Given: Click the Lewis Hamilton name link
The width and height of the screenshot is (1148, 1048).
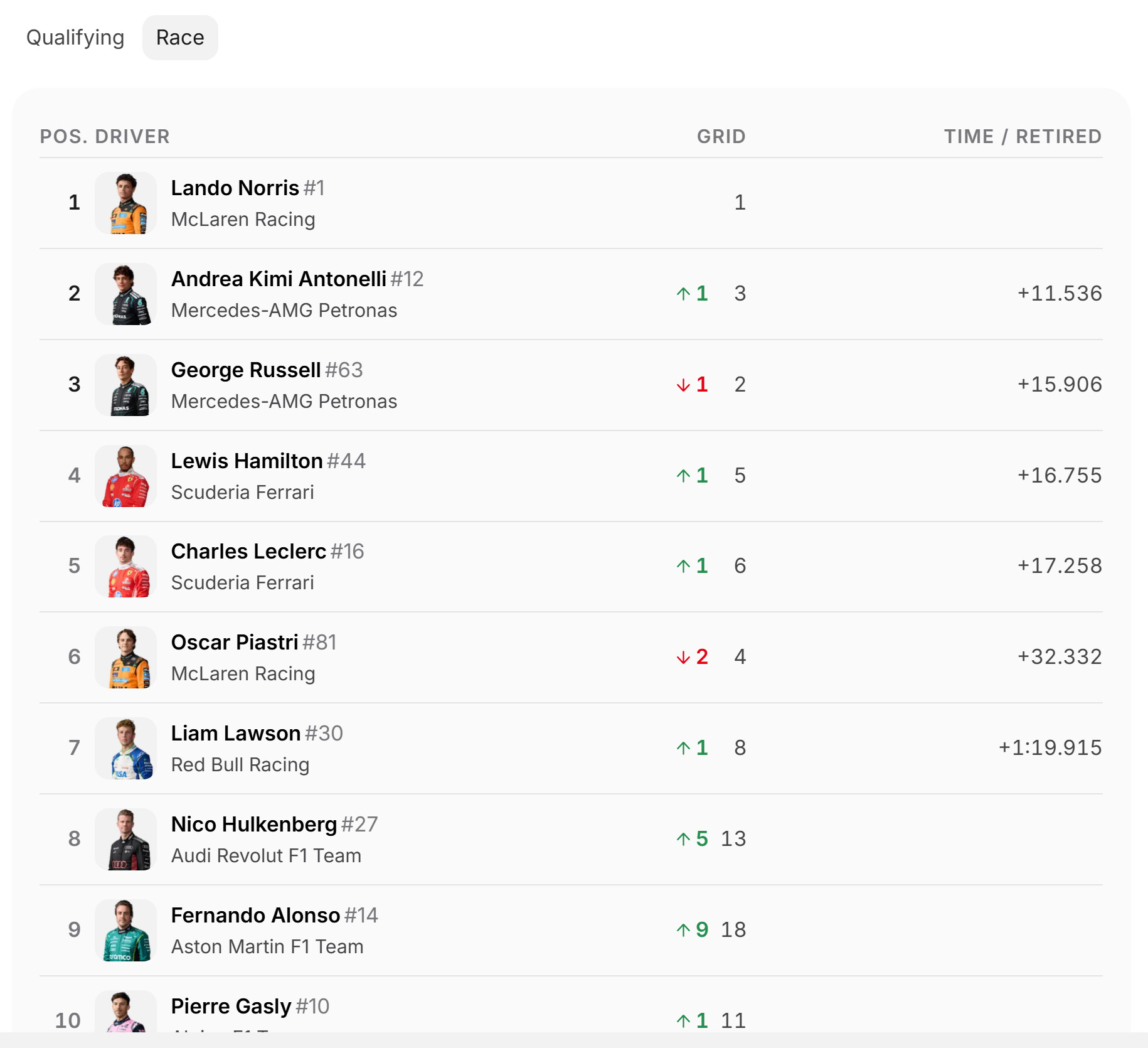Looking at the screenshot, I should 247,461.
